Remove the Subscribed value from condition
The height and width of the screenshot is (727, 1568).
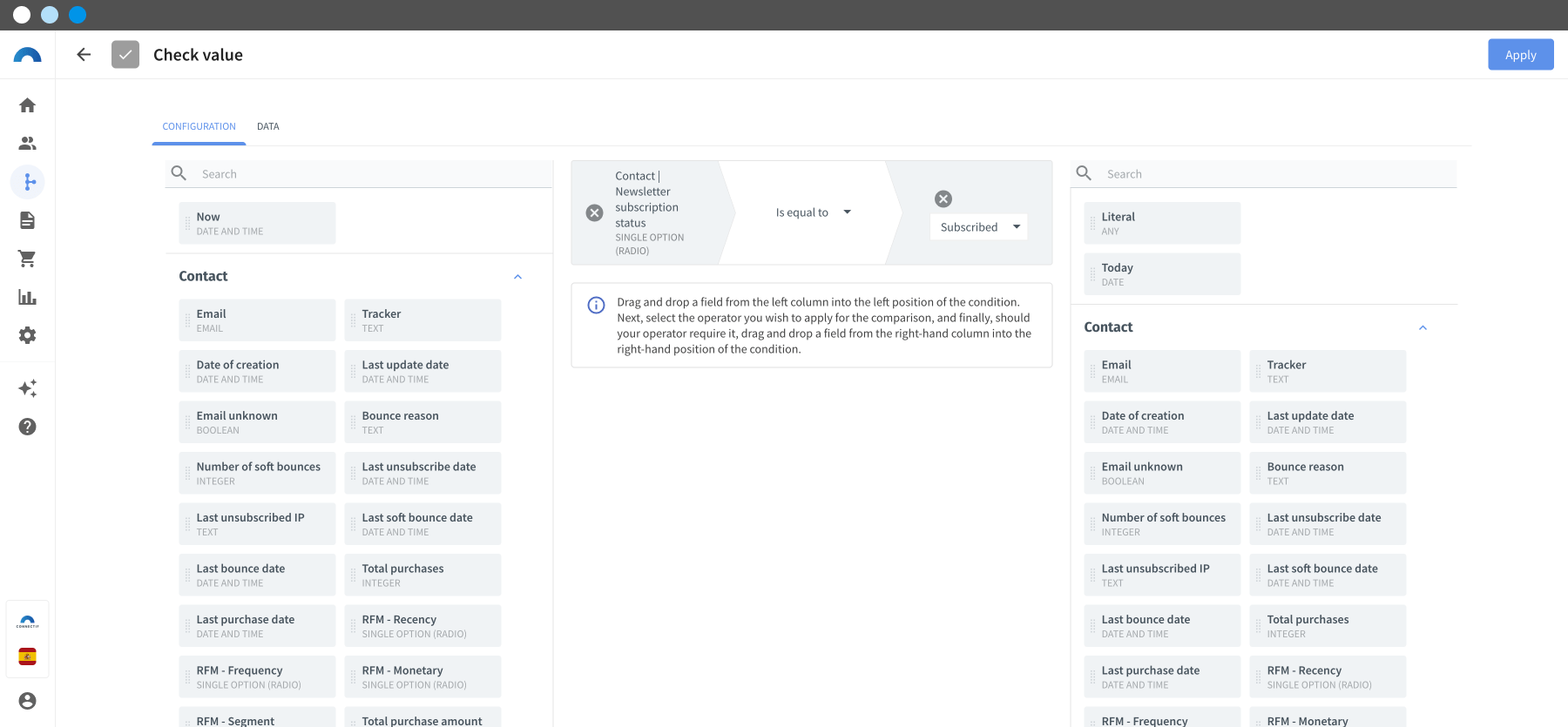click(x=943, y=199)
